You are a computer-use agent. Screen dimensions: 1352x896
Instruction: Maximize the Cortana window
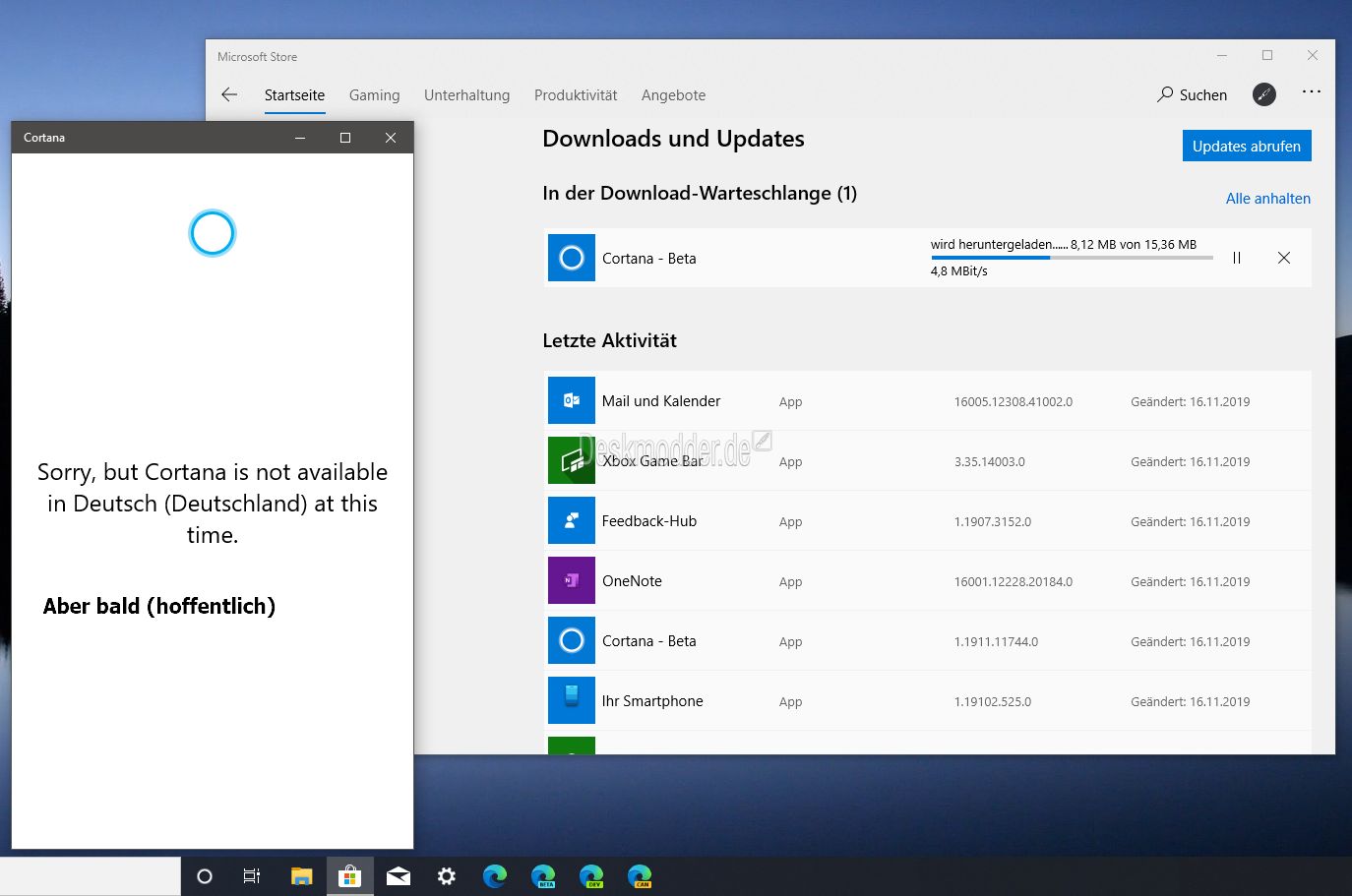coord(345,138)
